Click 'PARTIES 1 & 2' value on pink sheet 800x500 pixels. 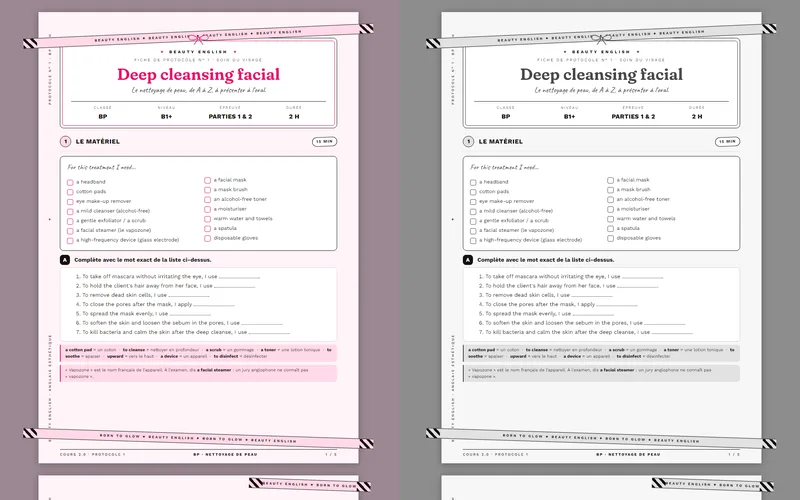230,116
